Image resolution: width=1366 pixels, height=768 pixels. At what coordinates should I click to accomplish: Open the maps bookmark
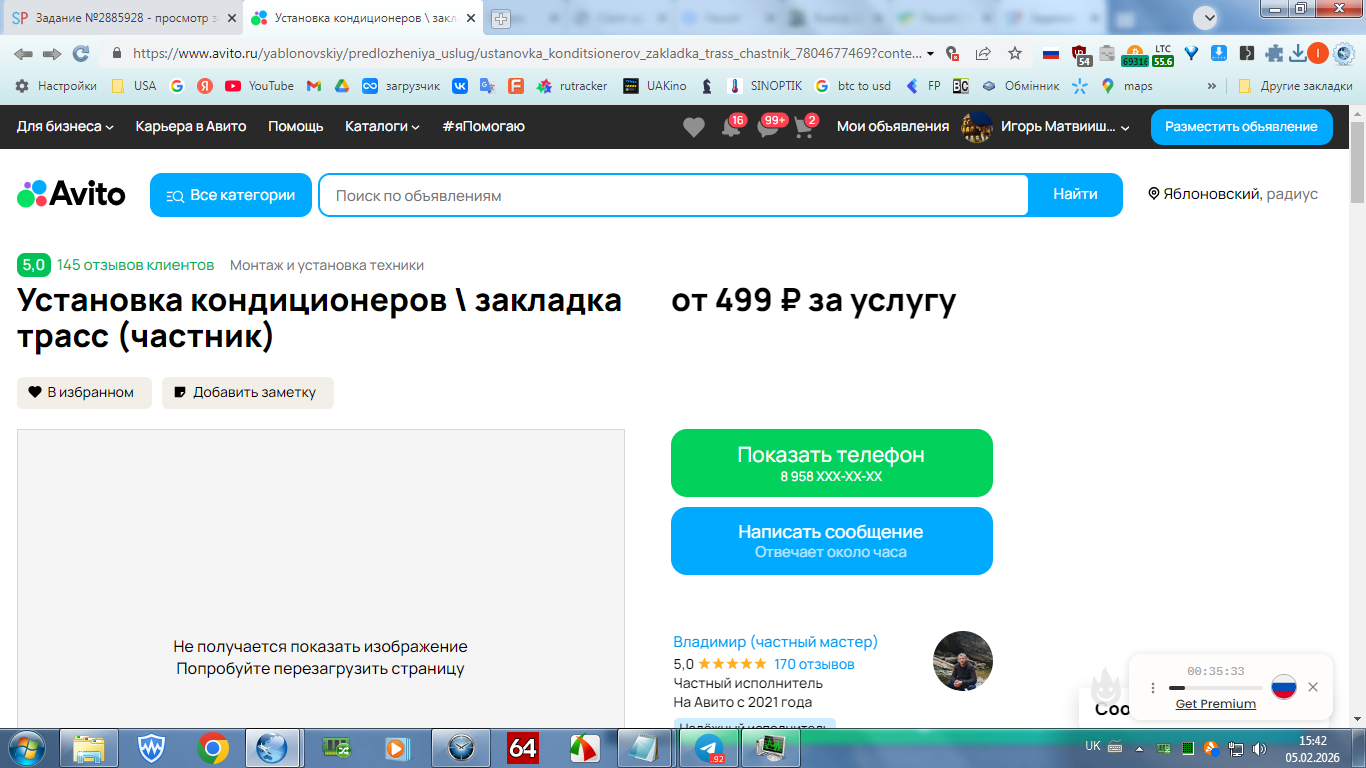point(1126,86)
